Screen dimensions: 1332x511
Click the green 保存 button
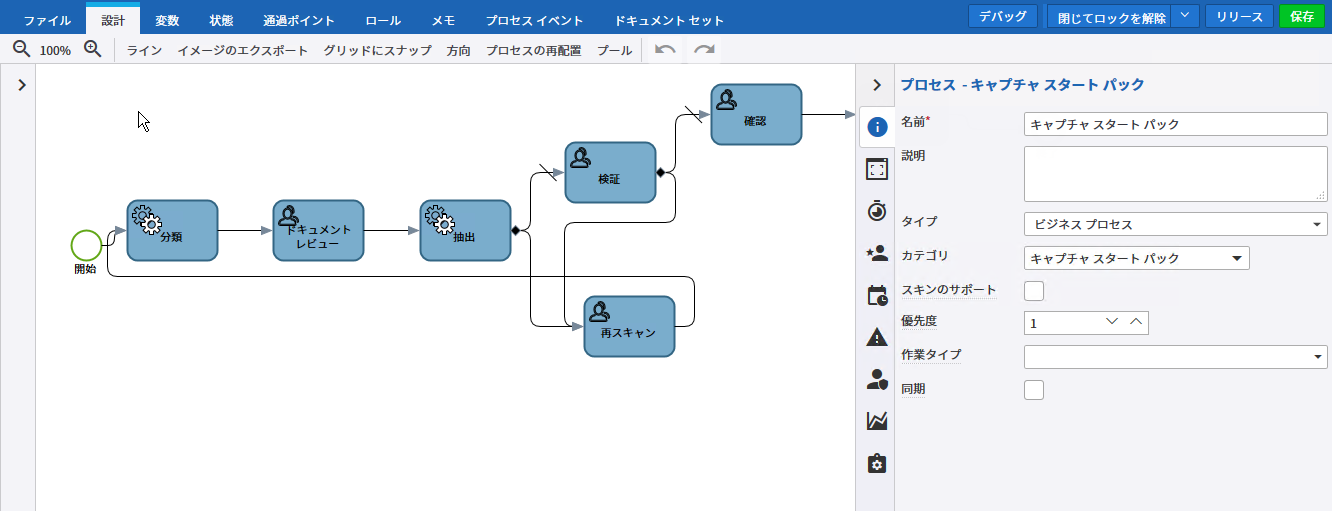pos(1301,17)
